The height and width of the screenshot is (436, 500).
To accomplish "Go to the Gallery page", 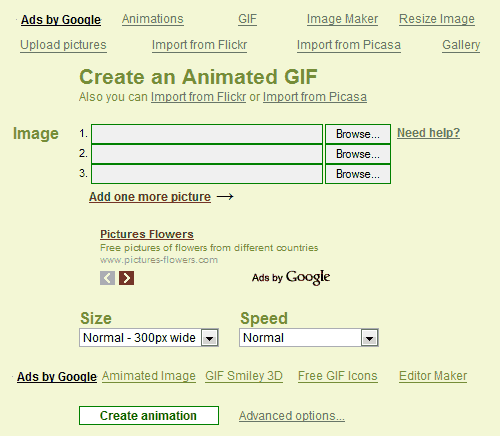I will pos(461,45).
